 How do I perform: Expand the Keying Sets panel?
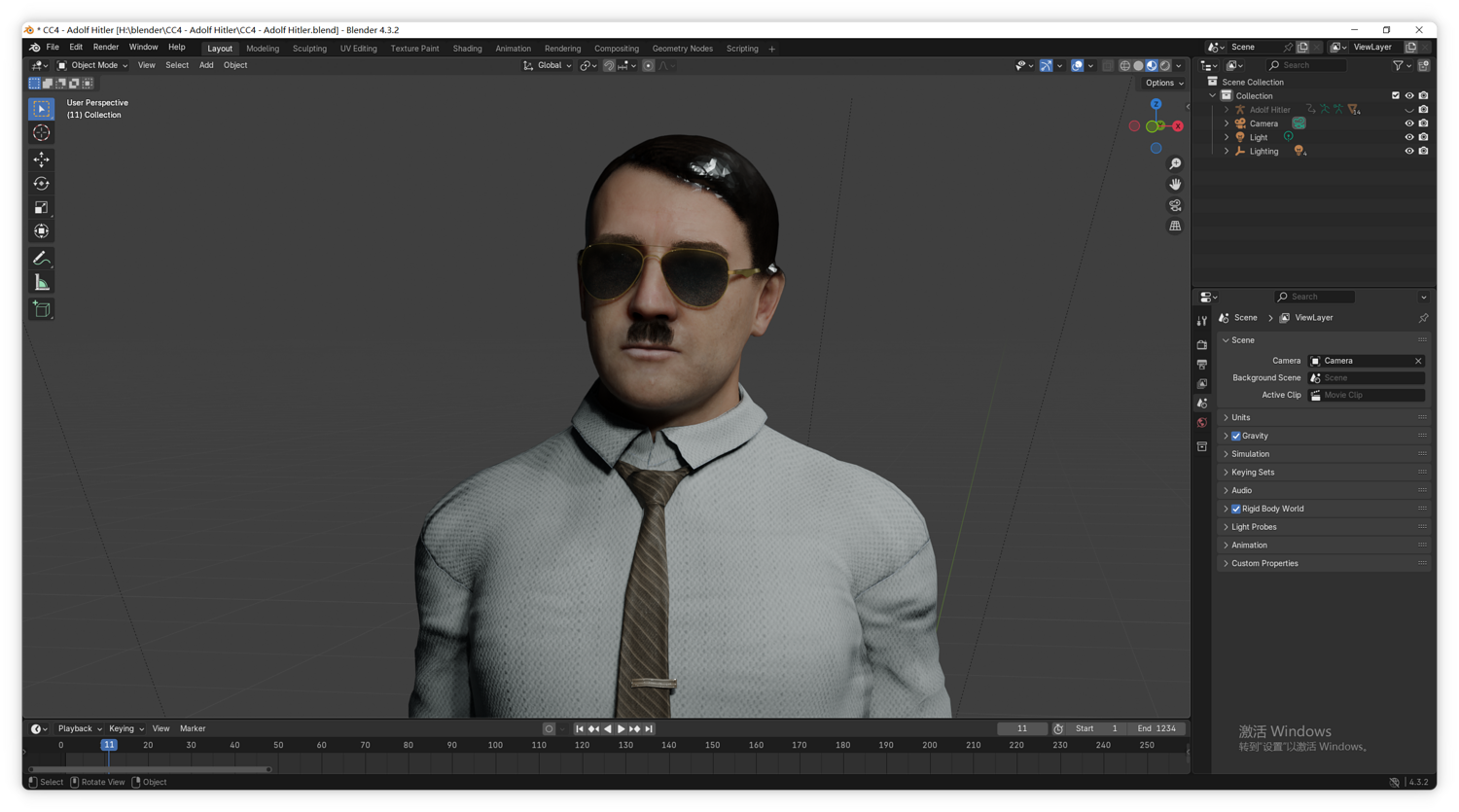click(x=1324, y=473)
